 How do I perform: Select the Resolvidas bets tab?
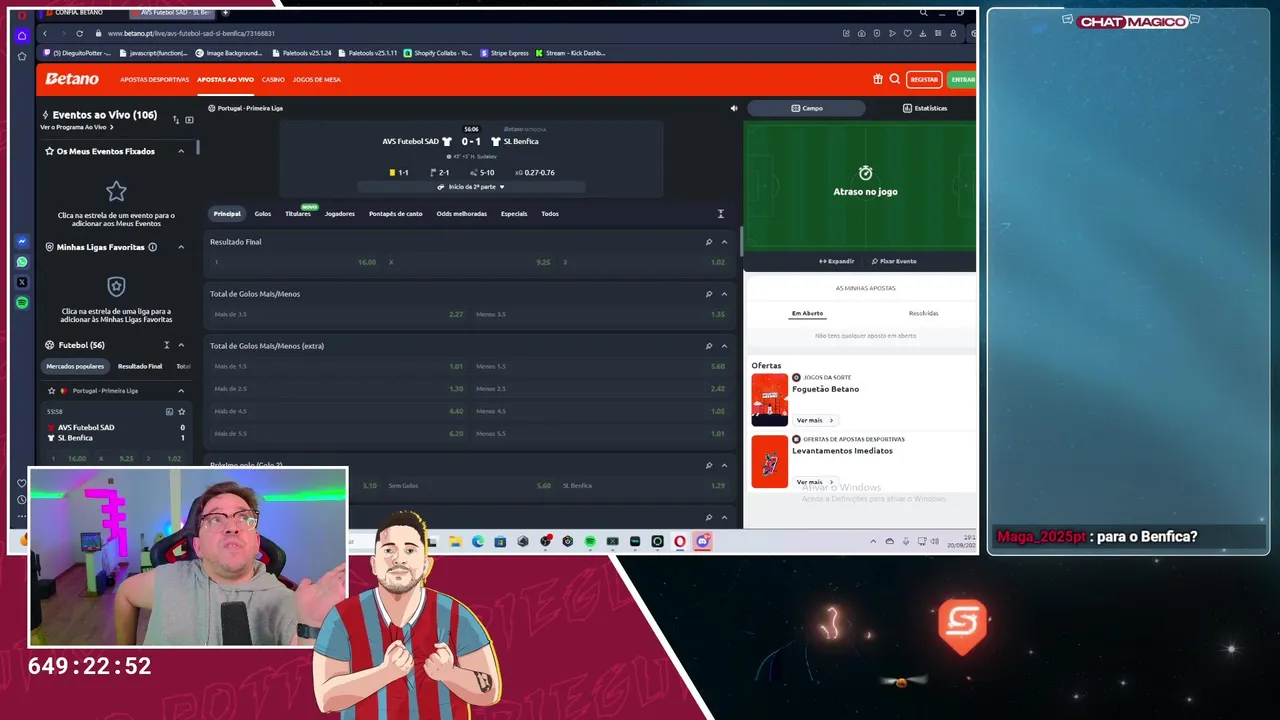tap(923, 314)
